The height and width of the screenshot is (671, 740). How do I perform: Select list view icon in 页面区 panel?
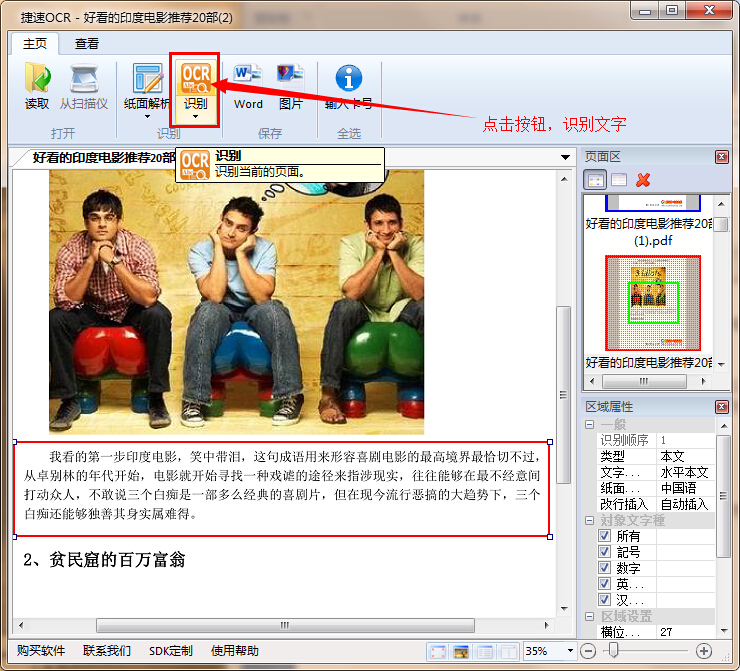tap(619, 180)
